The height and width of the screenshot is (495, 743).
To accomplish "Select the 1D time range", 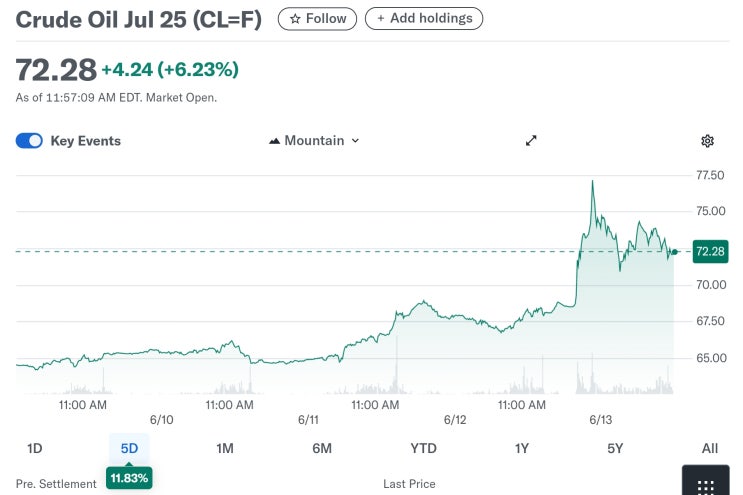I will (x=35, y=448).
